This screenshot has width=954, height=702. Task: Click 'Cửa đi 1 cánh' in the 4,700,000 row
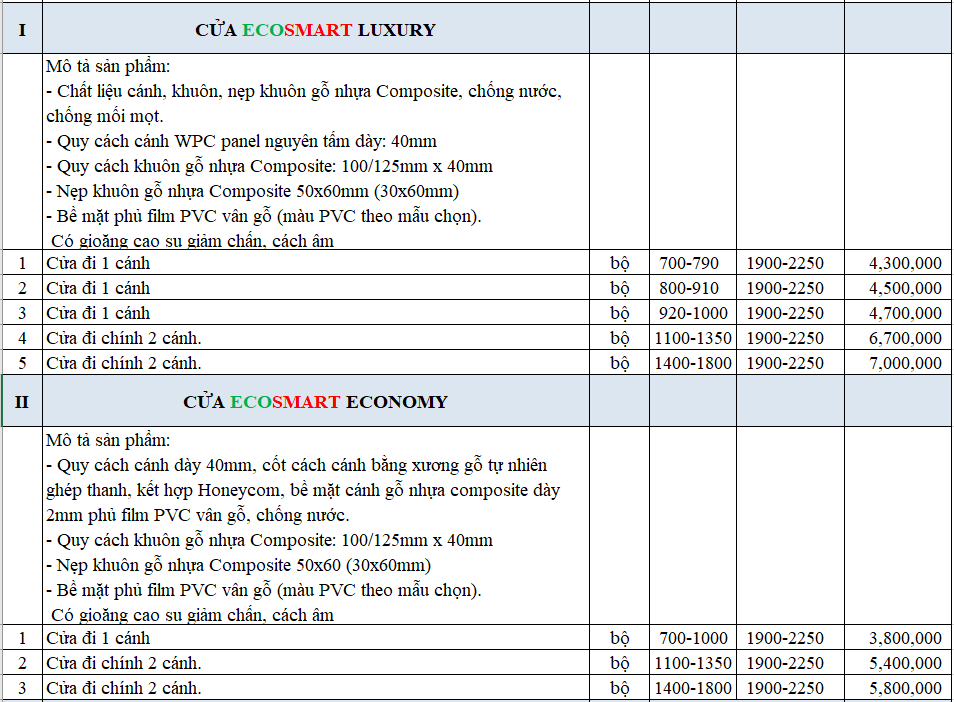pyautogui.click(x=98, y=313)
